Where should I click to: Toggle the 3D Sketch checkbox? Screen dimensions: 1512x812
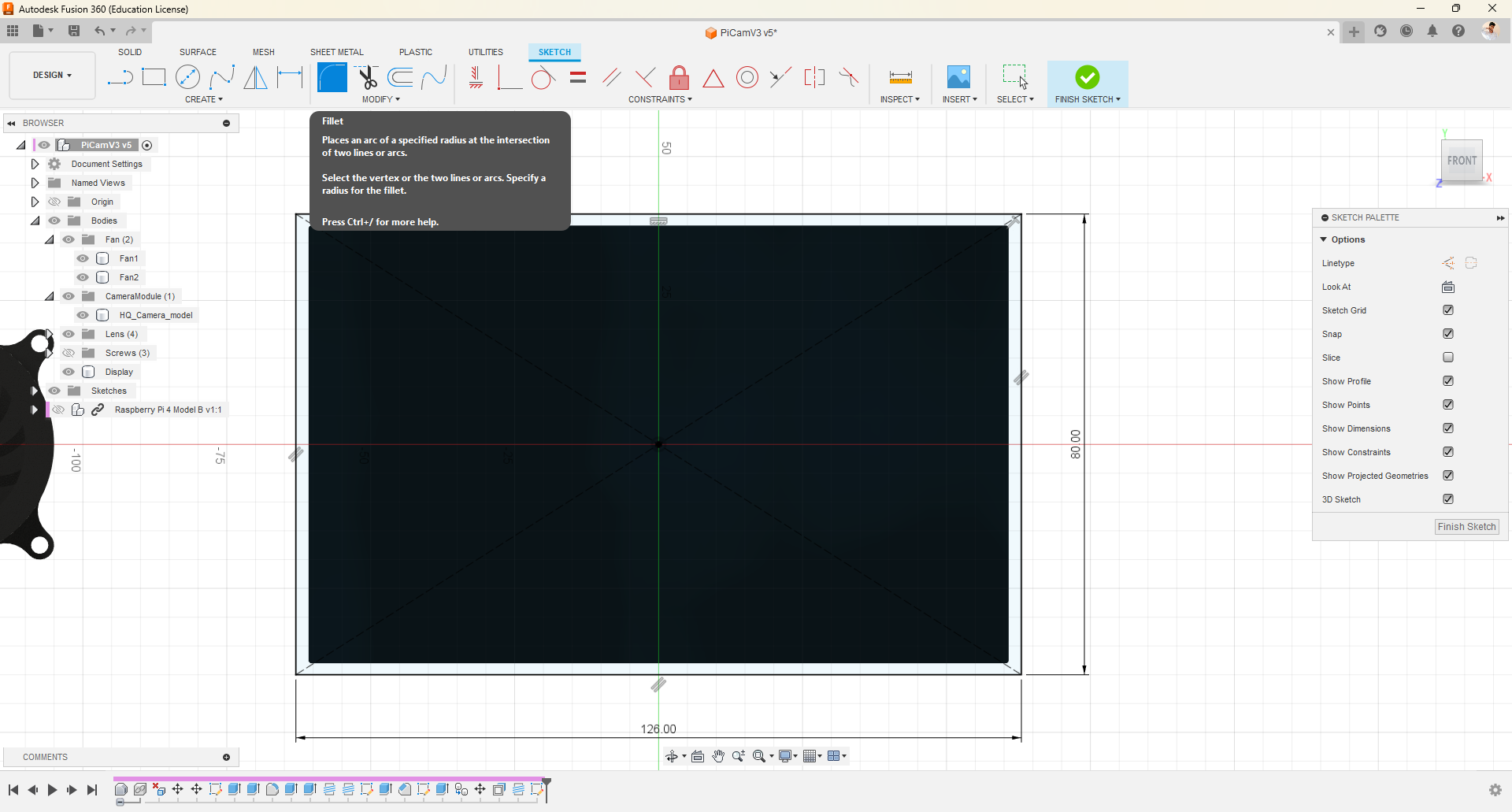(1448, 499)
